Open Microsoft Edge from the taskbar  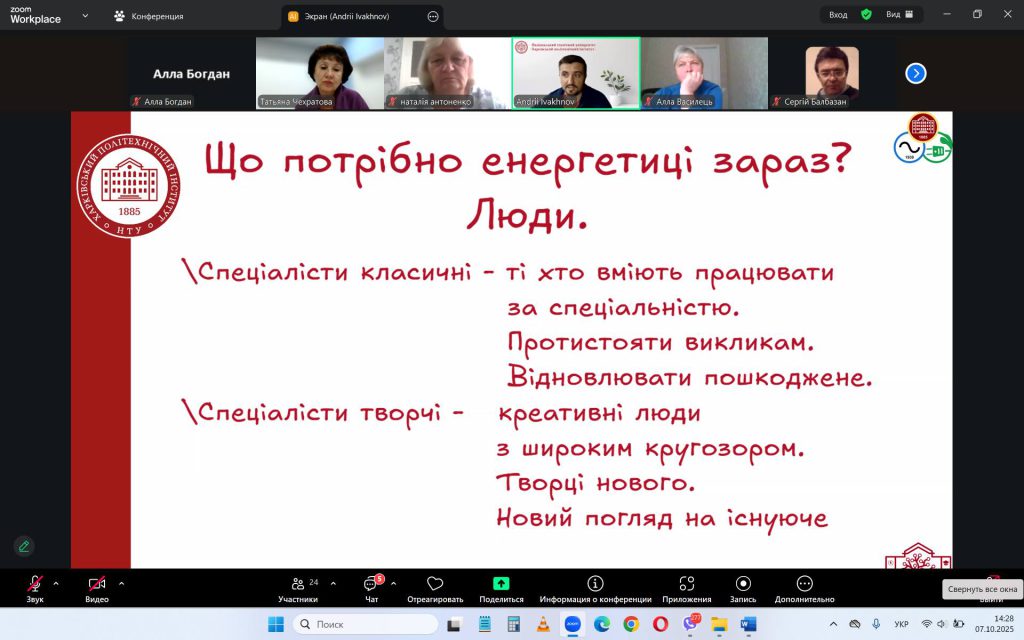601,624
